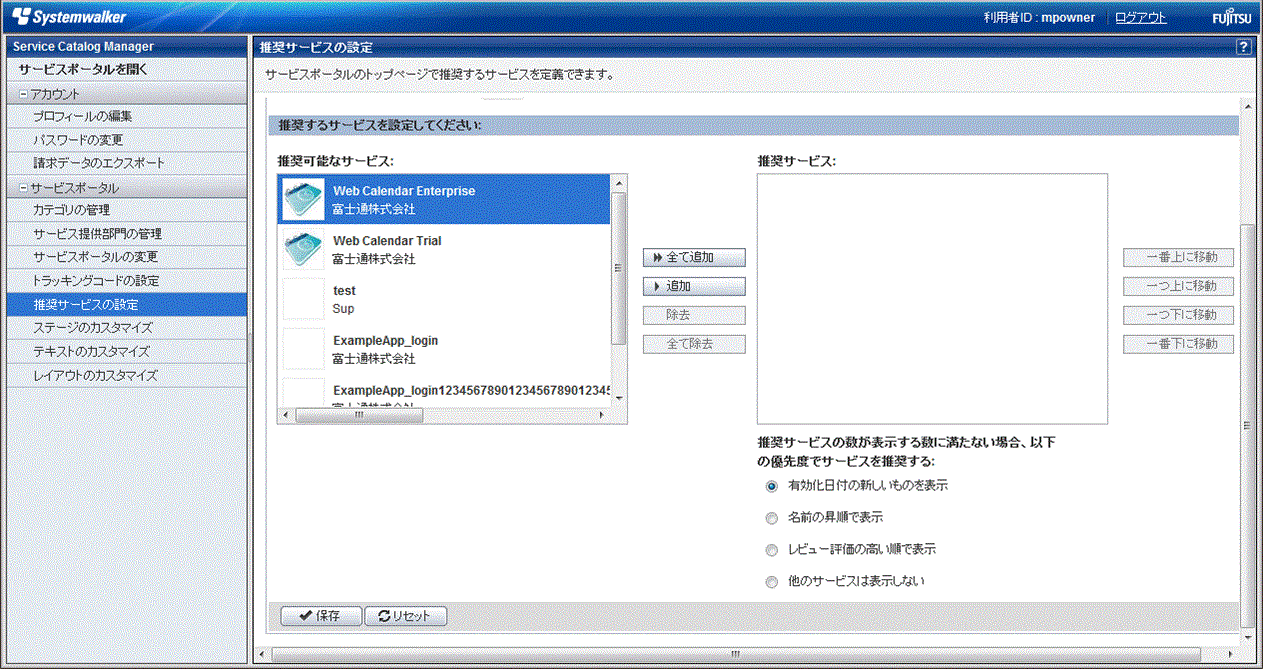Open プロフィールの編集 menu item
This screenshot has height=669, width=1263.
[127, 117]
